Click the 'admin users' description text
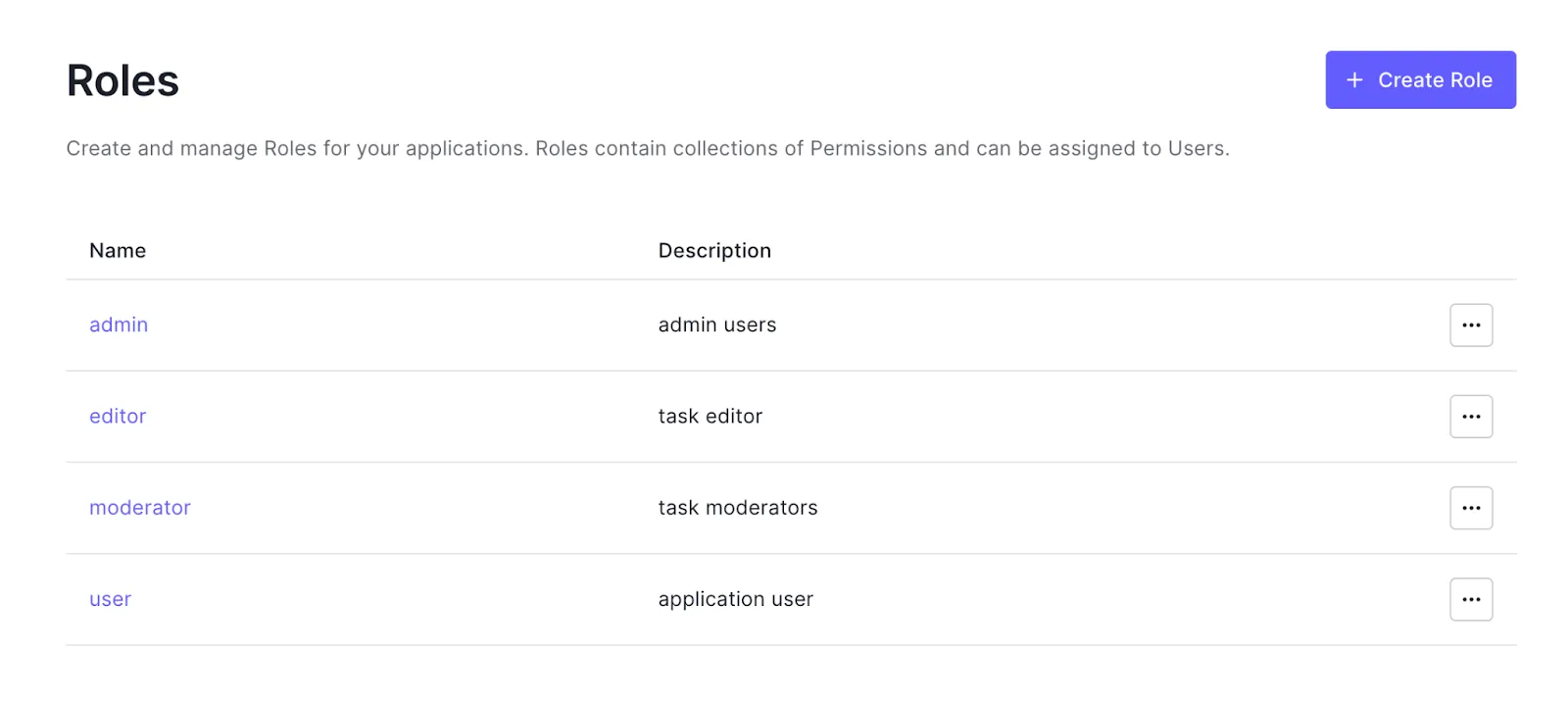The width and height of the screenshot is (1568, 701). (x=716, y=325)
